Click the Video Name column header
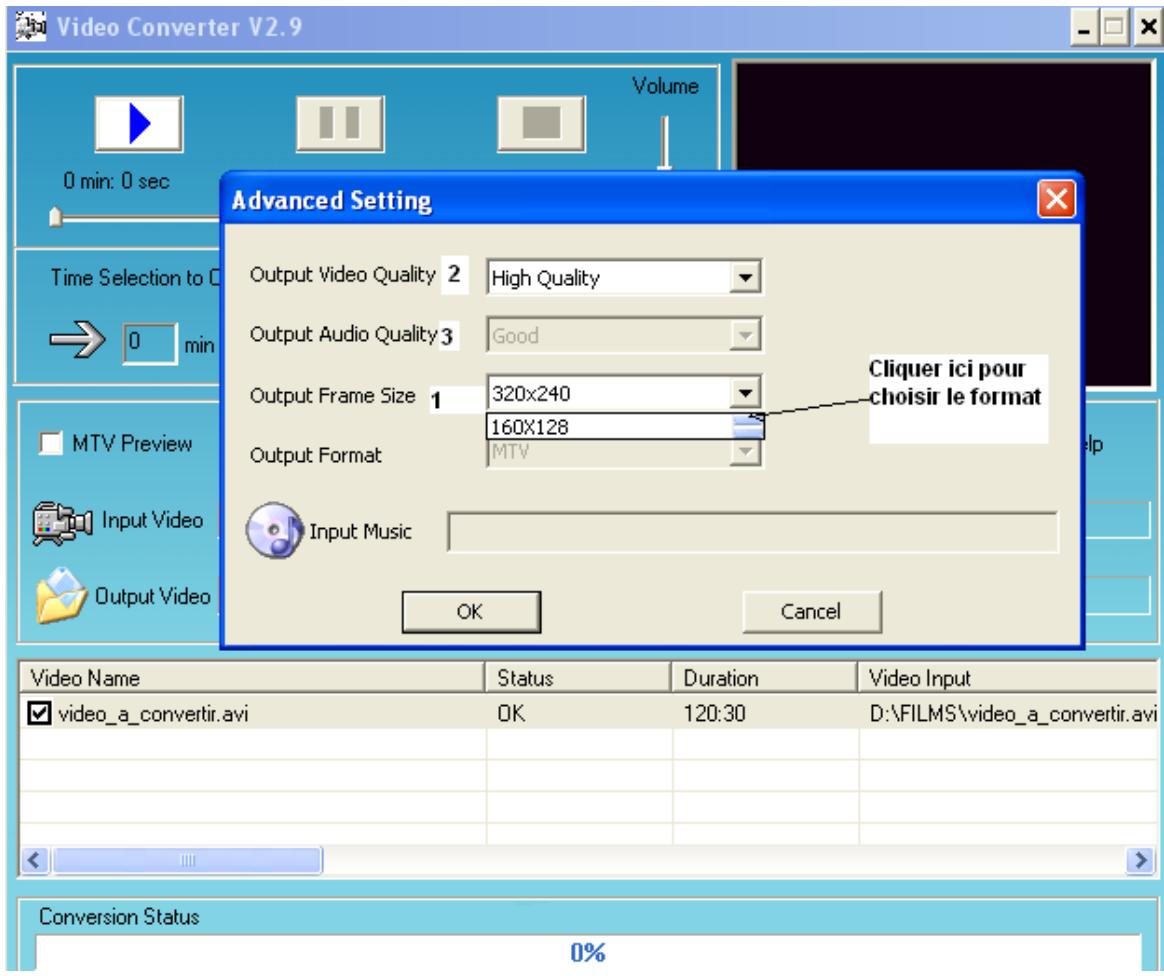1164x976 pixels. pyautogui.click(x=252, y=678)
